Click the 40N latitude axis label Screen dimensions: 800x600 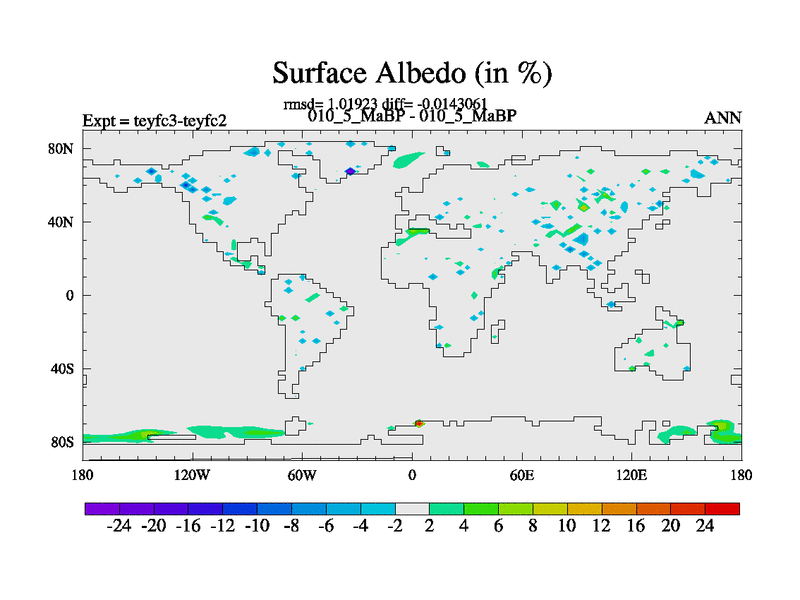point(63,222)
